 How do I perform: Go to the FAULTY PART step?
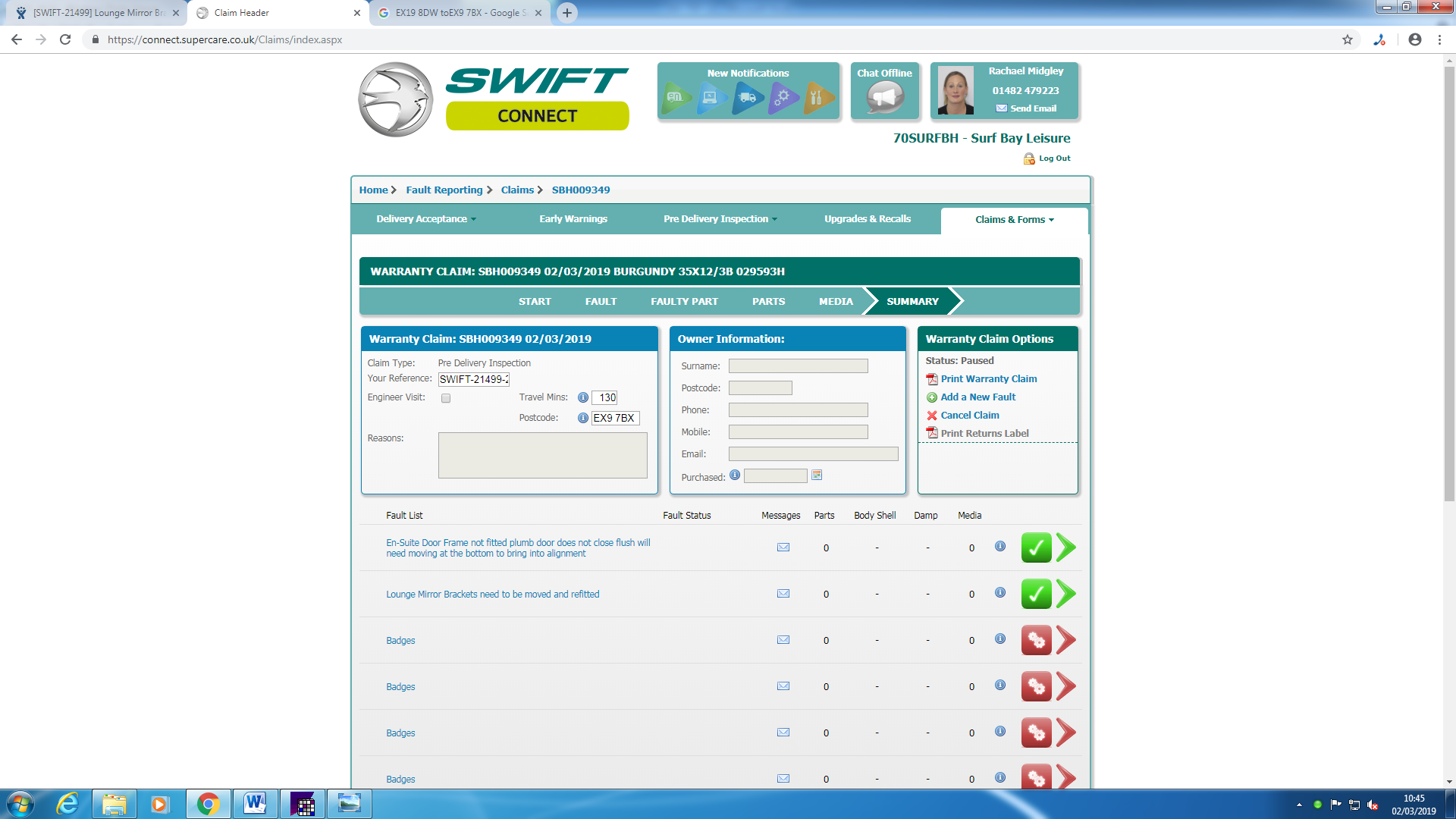pos(684,302)
